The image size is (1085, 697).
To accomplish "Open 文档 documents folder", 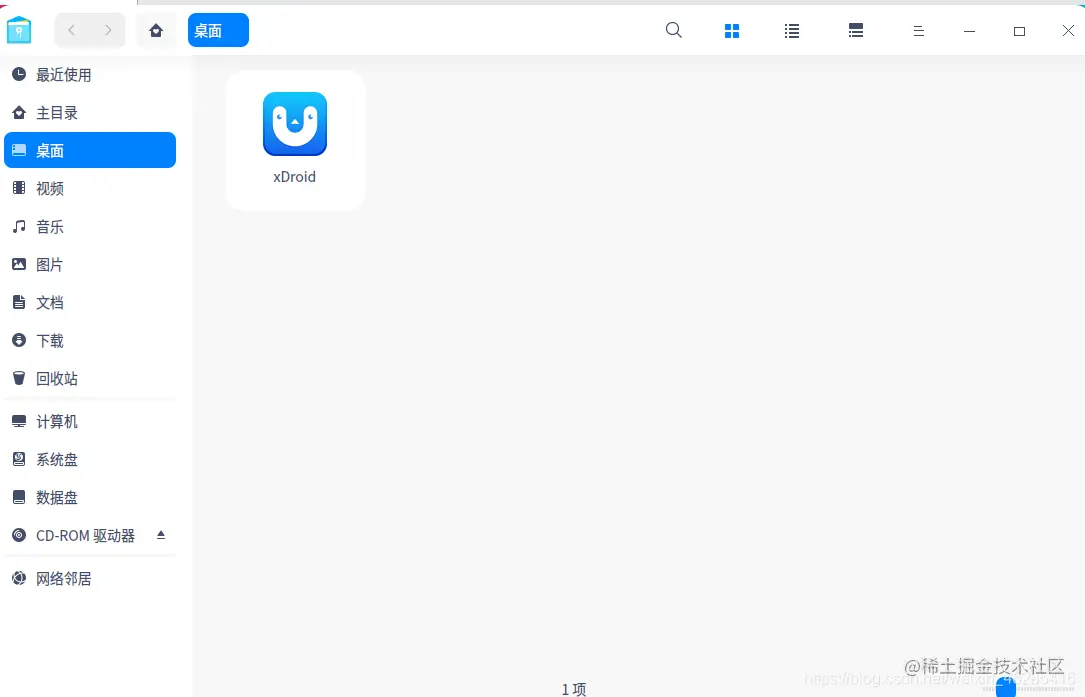I will click(90, 302).
